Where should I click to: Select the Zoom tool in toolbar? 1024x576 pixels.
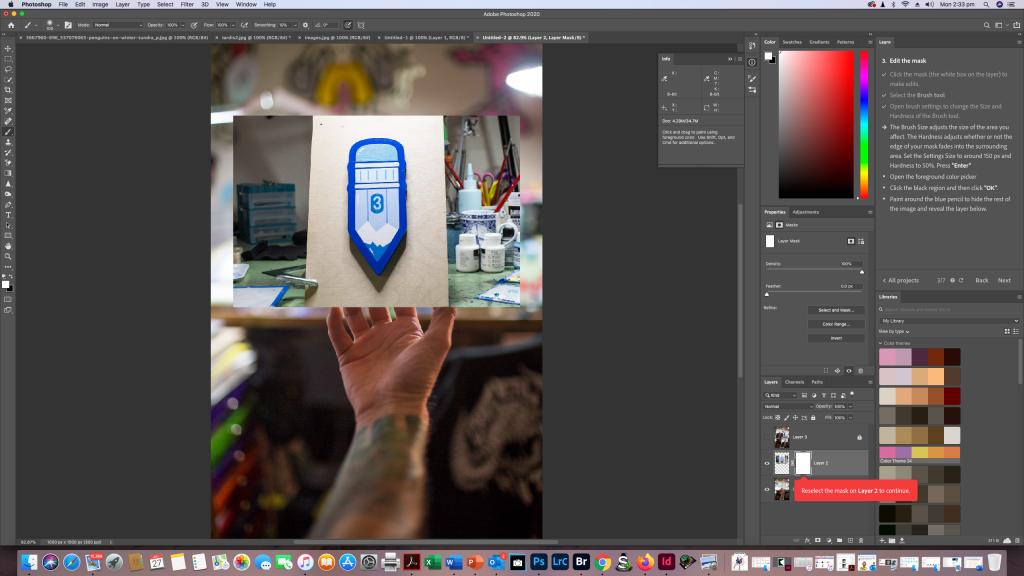click(8, 256)
